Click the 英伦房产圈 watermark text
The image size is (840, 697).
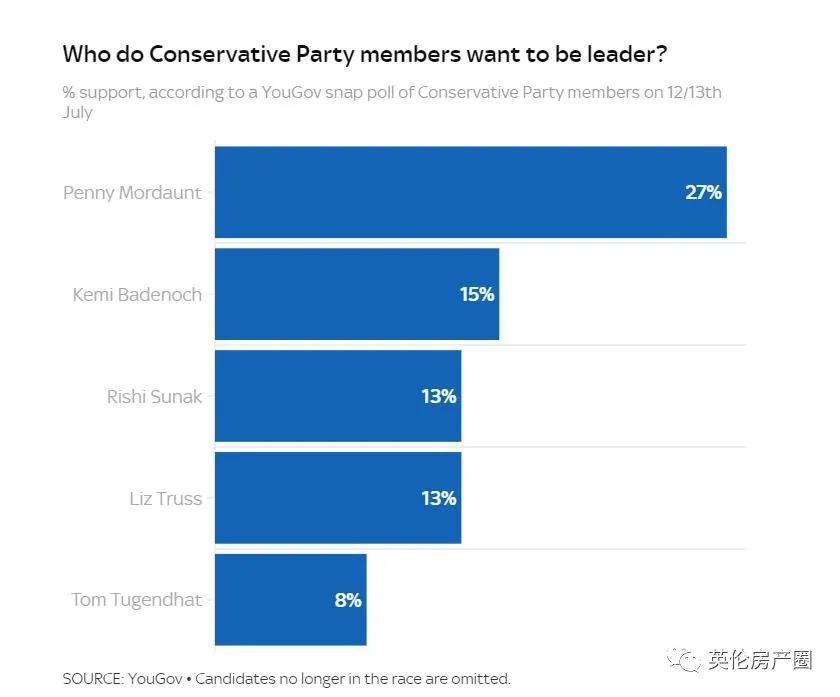click(x=759, y=660)
